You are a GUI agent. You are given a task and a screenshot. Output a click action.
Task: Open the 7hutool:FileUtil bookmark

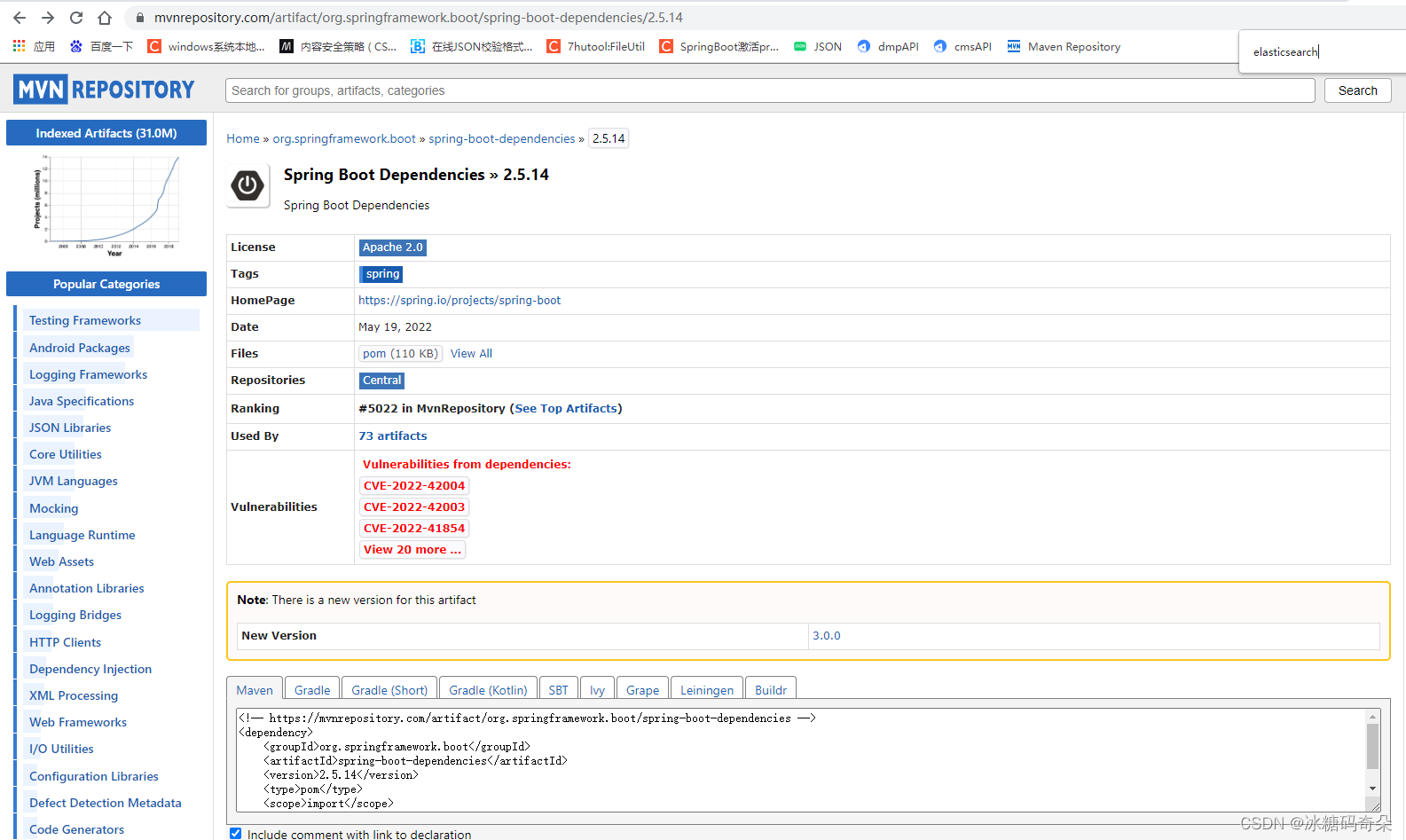[x=595, y=46]
